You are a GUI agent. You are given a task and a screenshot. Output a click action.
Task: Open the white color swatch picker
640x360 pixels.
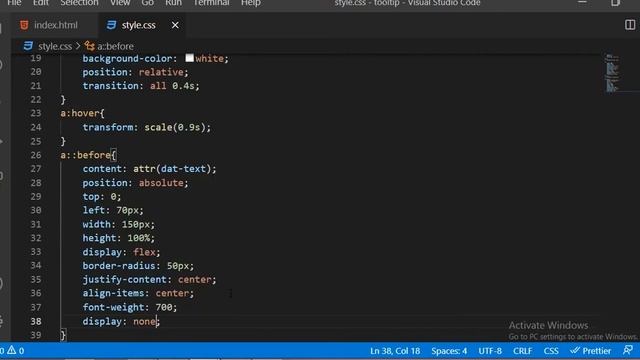coord(189,58)
